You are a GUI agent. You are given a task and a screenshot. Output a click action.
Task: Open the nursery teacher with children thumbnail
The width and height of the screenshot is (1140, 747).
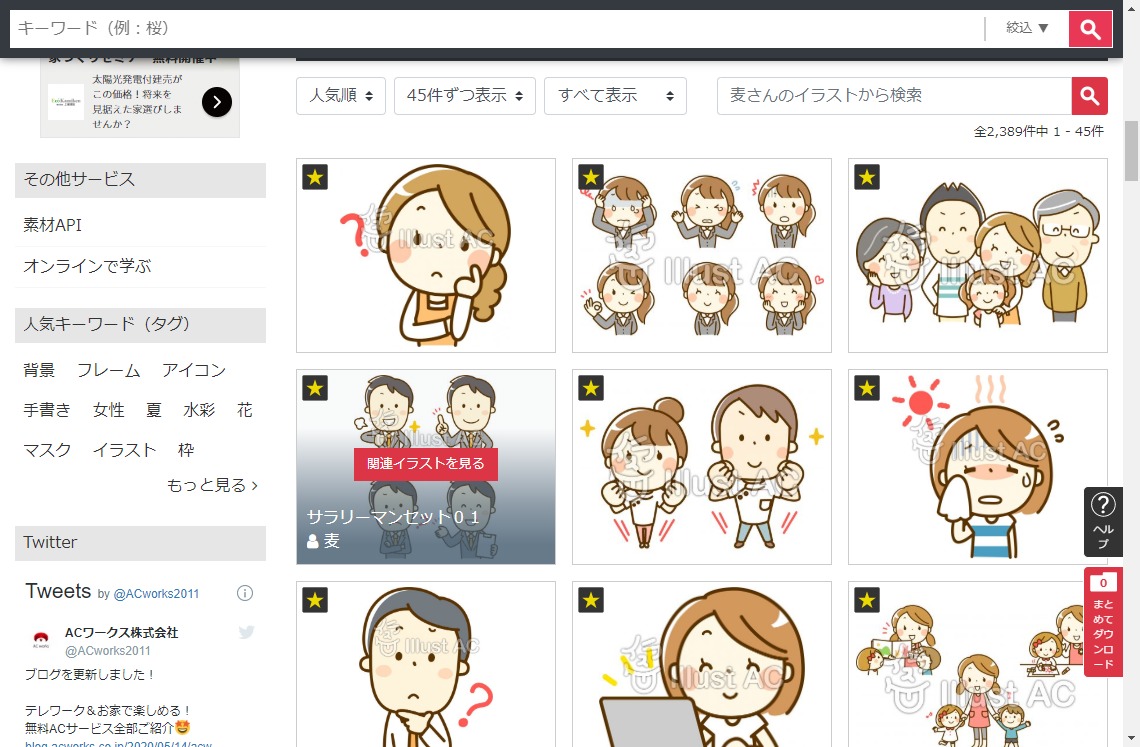[x=978, y=664]
